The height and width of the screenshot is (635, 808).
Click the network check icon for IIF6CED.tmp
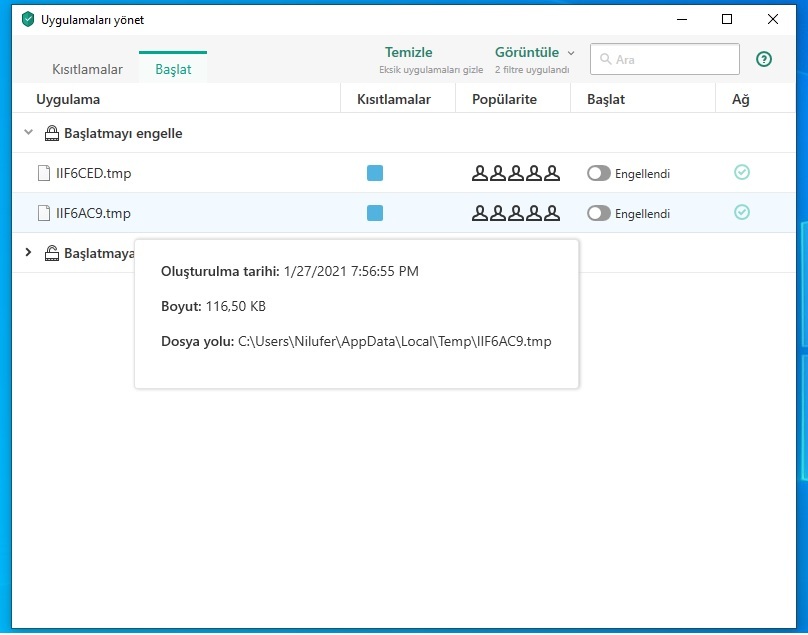pos(741,173)
